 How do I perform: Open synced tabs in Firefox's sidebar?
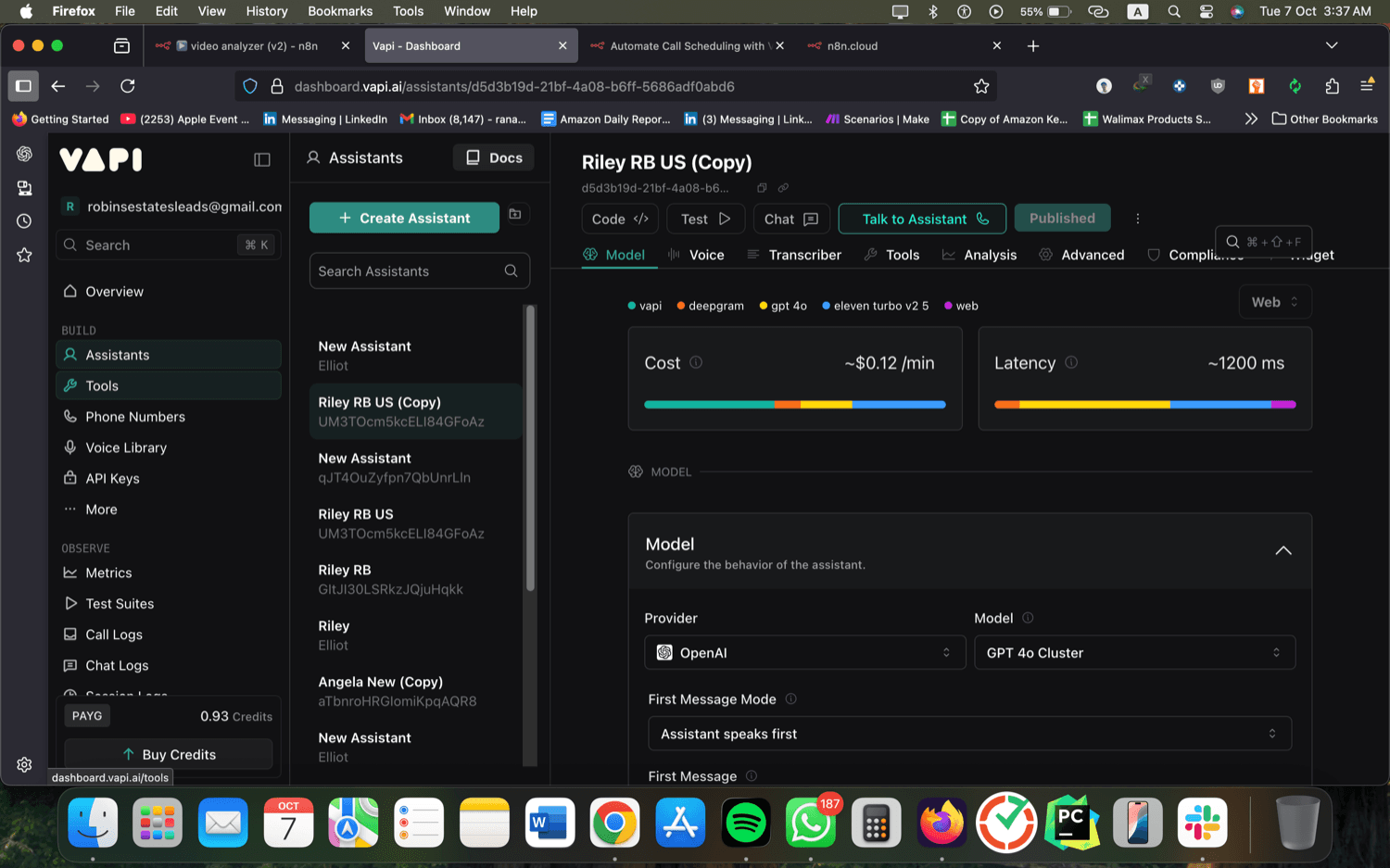coord(24,188)
